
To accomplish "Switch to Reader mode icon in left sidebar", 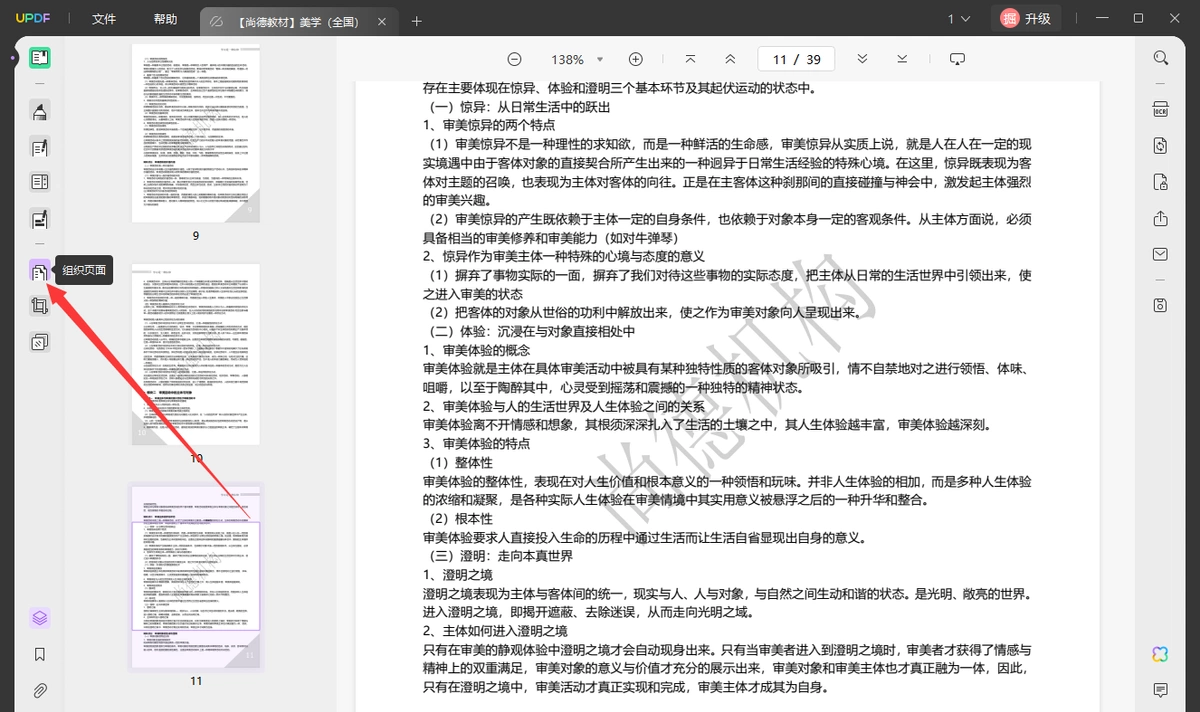I will pos(39,58).
